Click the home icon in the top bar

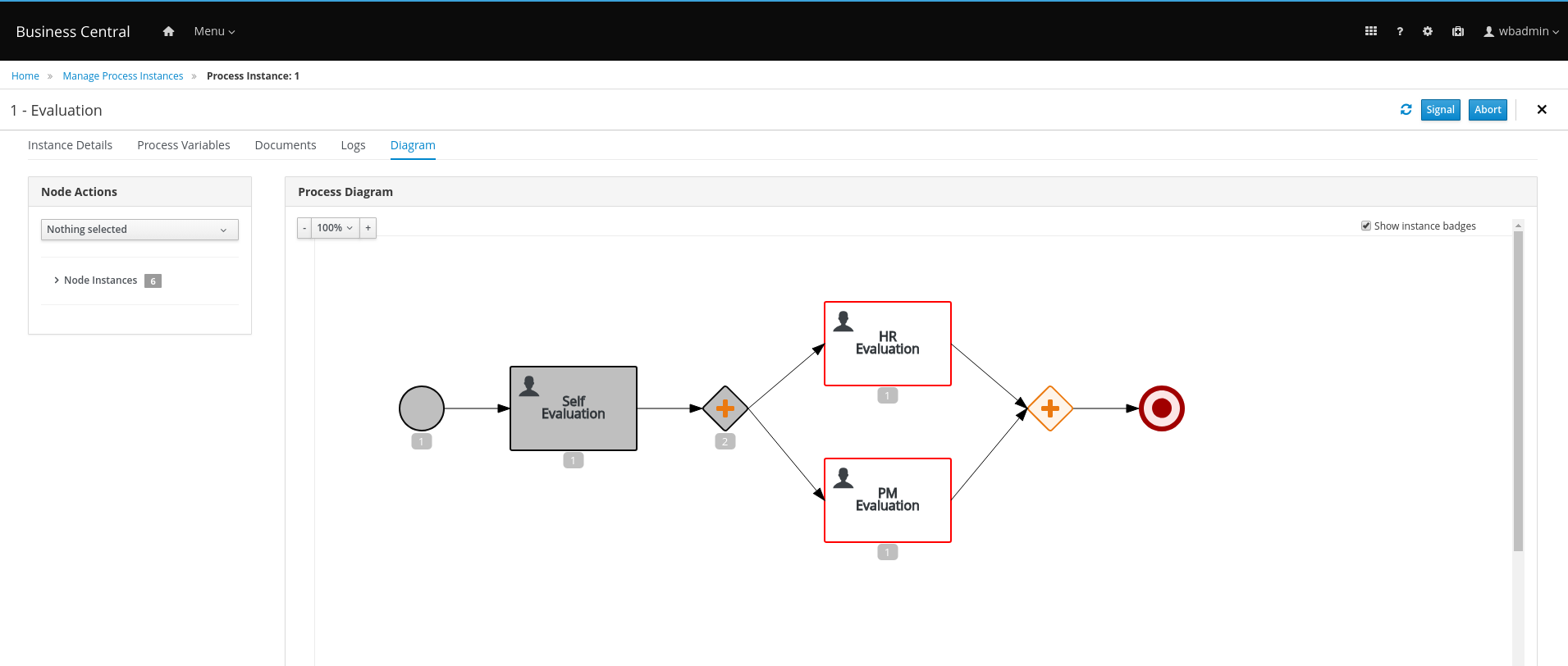[x=168, y=31]
